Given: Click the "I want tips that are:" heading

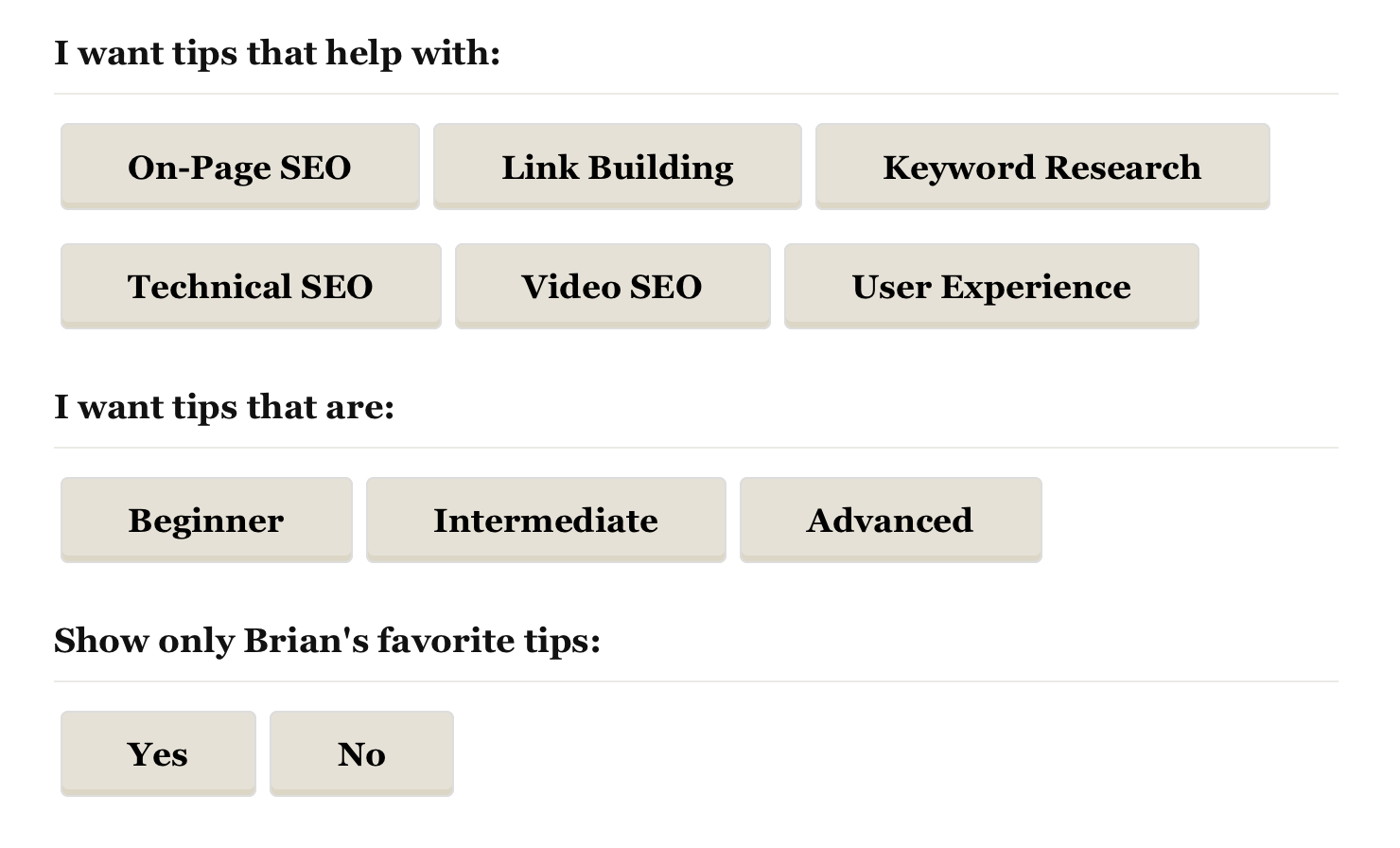Looking at the screenshot, I should (x=224, y=407).
